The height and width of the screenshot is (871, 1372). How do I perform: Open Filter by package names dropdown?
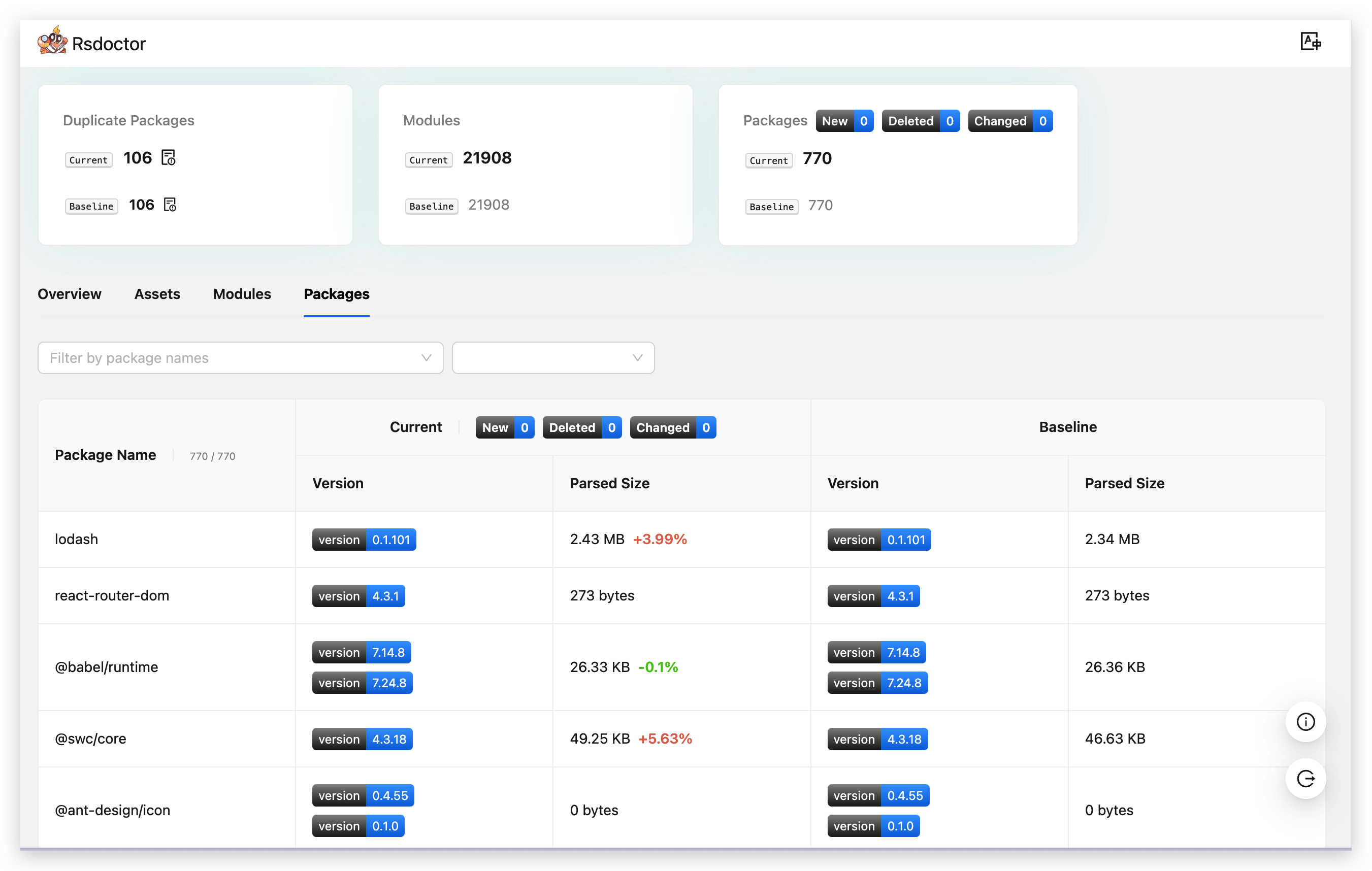[x=228, y=358]
